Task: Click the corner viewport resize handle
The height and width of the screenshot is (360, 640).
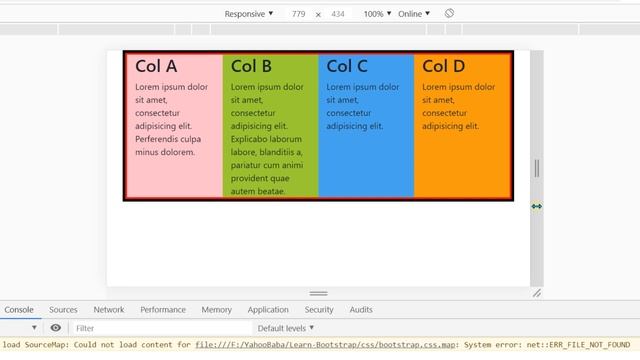Action: pyautogui.click(x=537, y=293)
